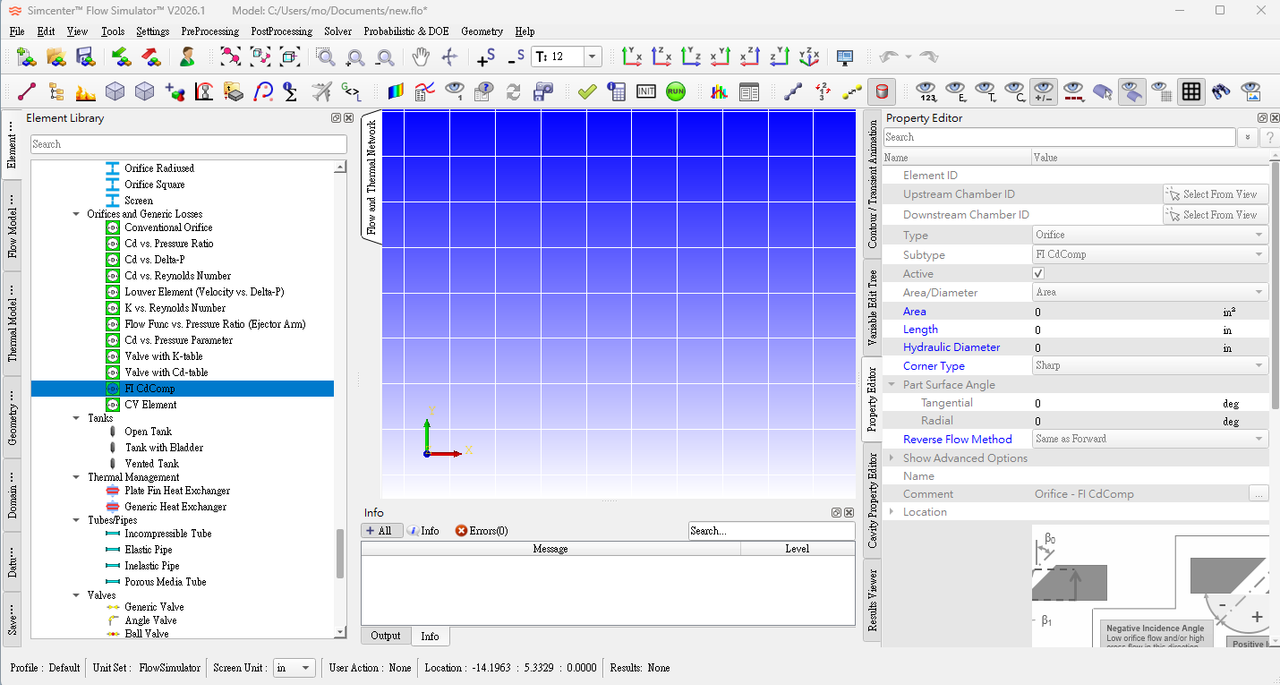
Task: Click the isometric XYZ view icon
Action: click(810, 57)
